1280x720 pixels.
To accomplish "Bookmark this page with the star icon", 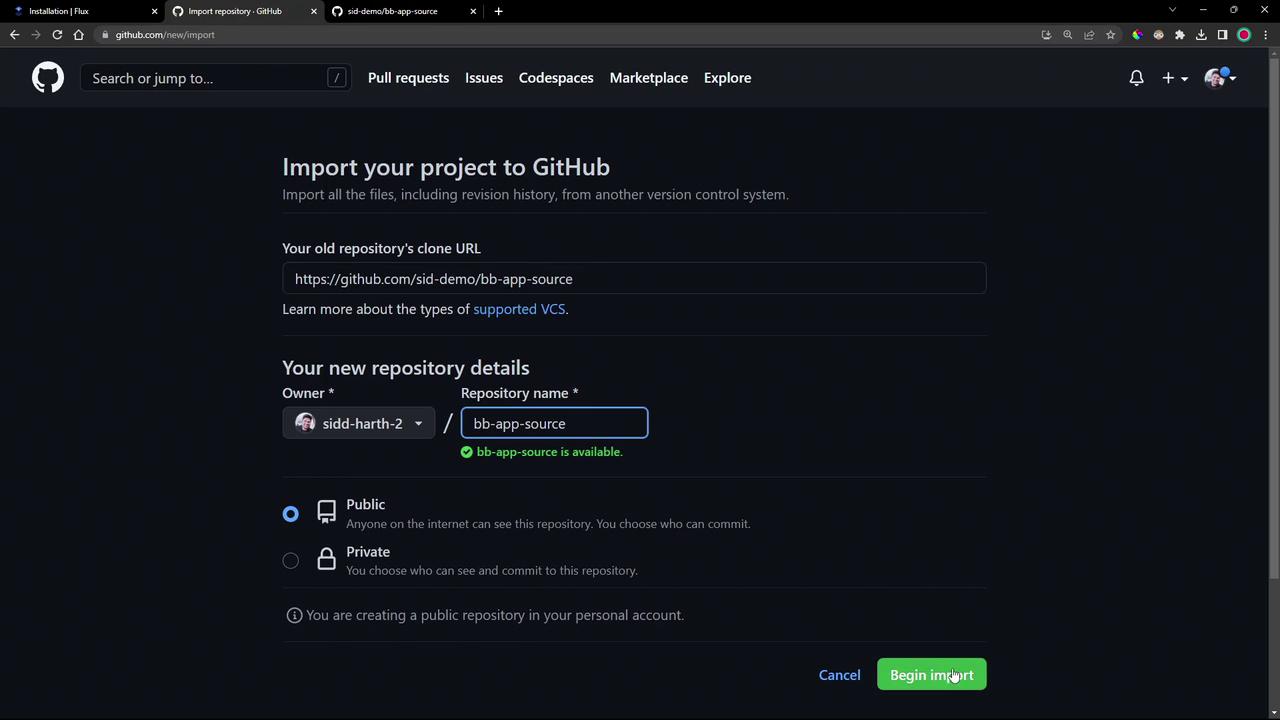I will point(1110,35).
